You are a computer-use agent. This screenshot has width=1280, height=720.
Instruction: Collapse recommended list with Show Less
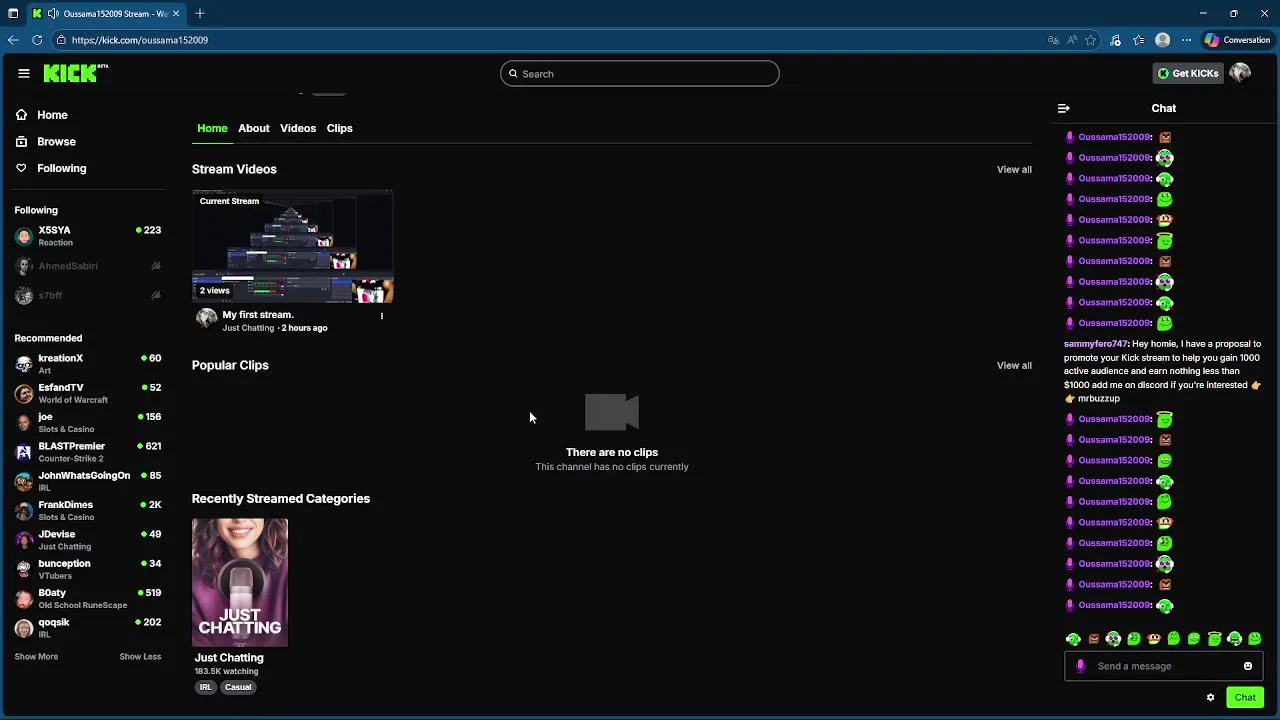coord(140,657)
